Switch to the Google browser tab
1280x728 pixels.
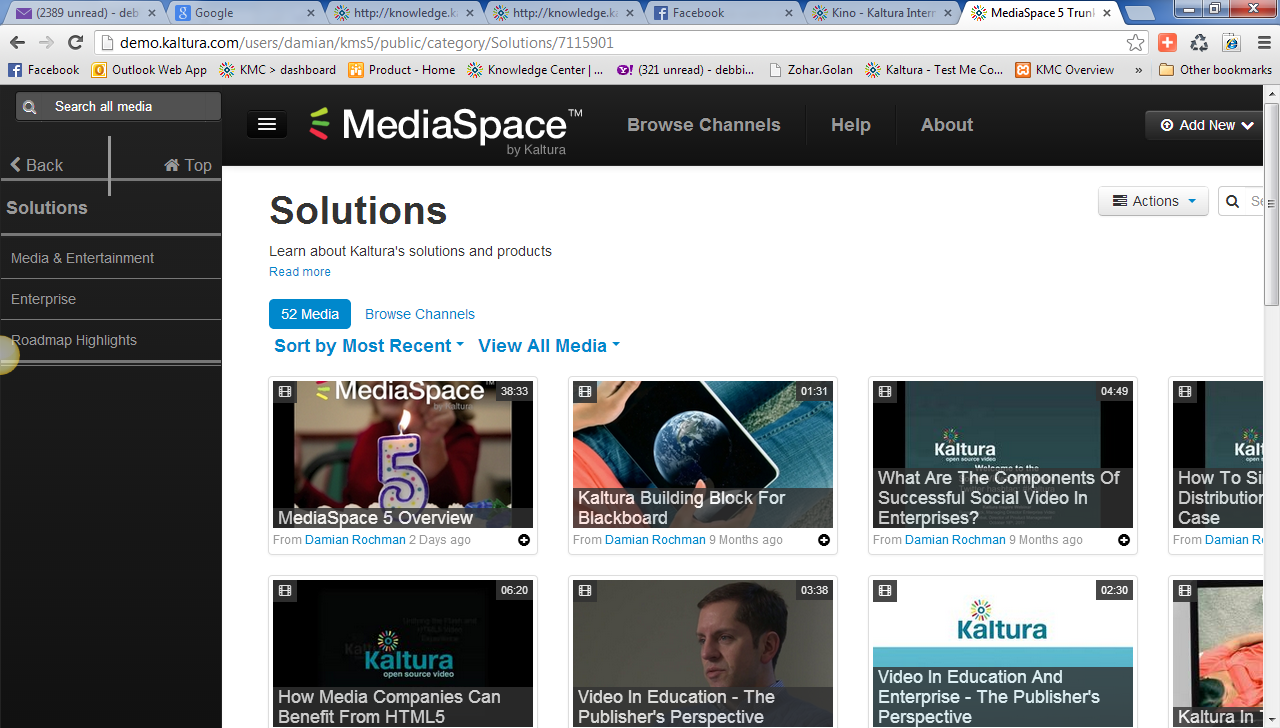pyautogui.click(x=245, y=13)
